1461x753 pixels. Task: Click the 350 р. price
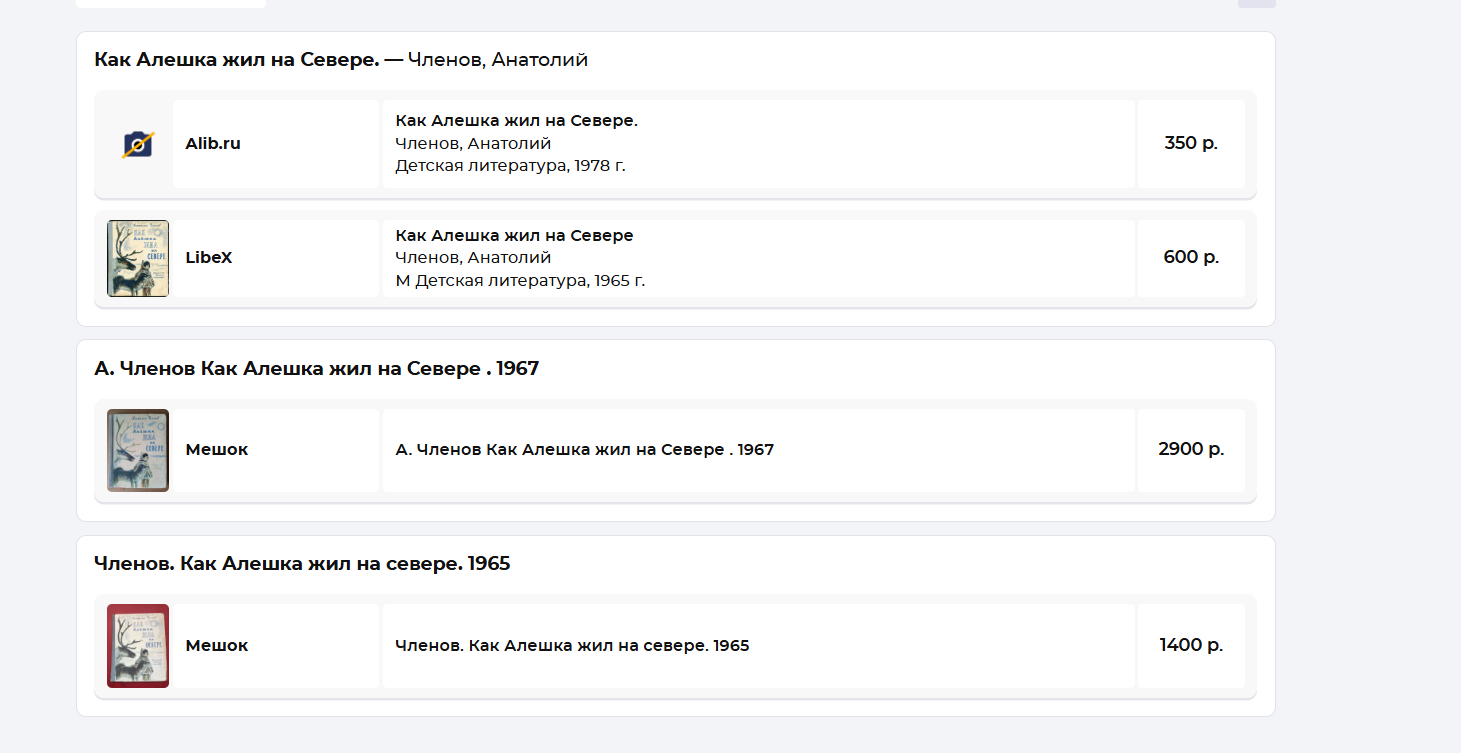point(1191,143)
